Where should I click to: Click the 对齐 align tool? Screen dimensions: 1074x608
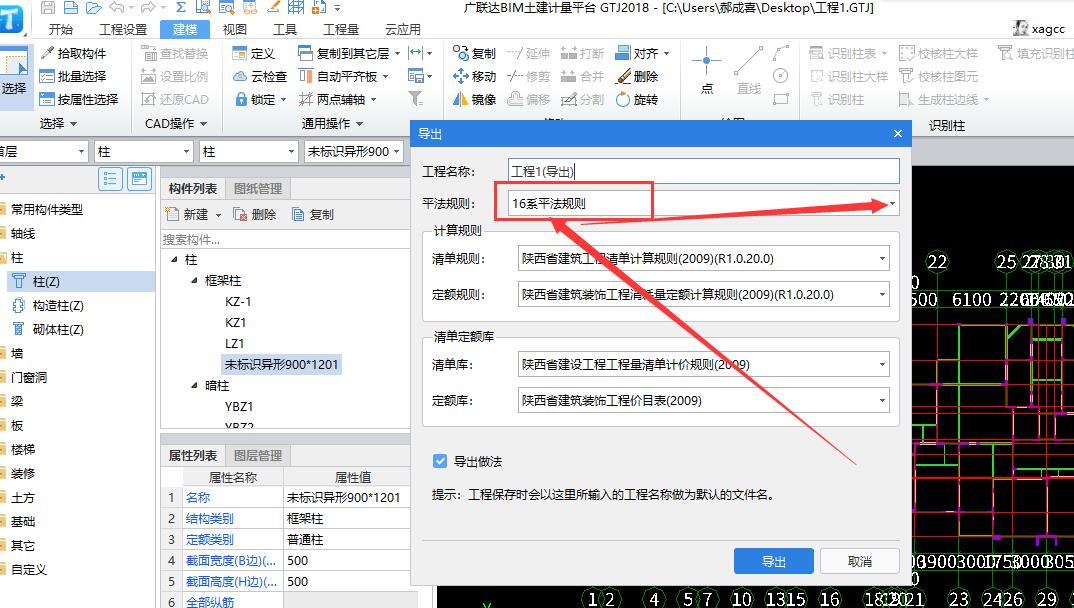coord(642,53)
